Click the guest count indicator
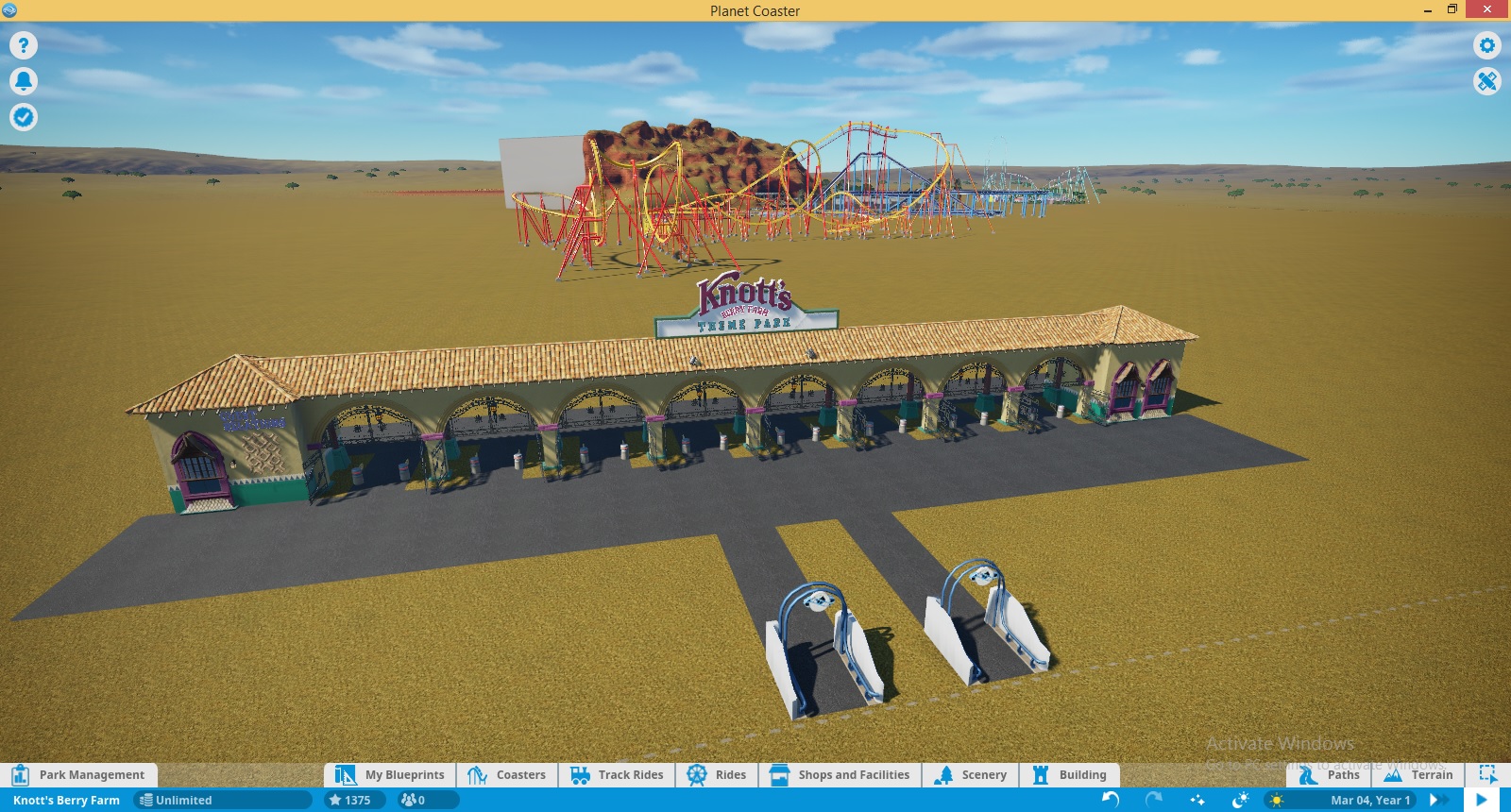Screen dimensions: 1511x812 coord(426,800)
